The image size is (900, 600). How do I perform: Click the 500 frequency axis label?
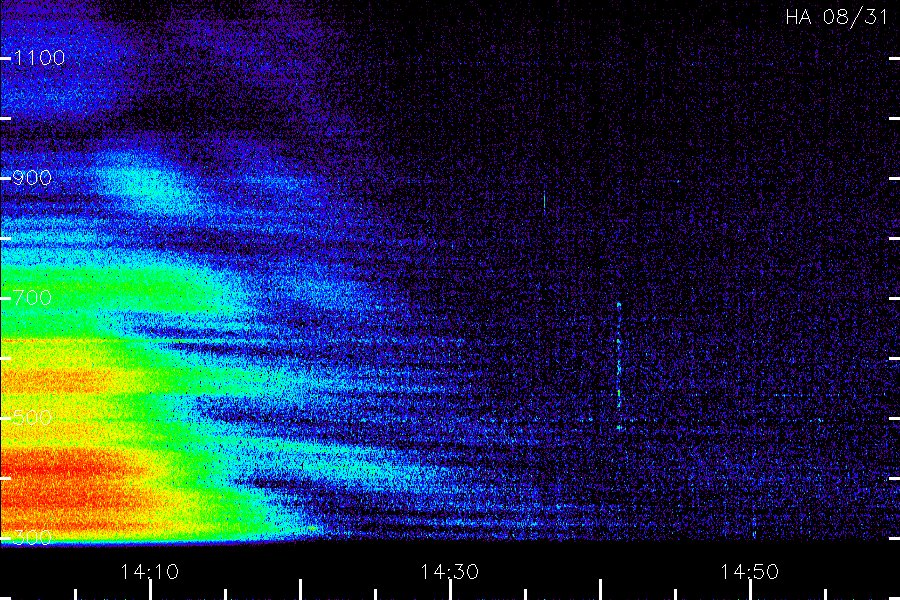pyautogui.click(x=32, y=417)
